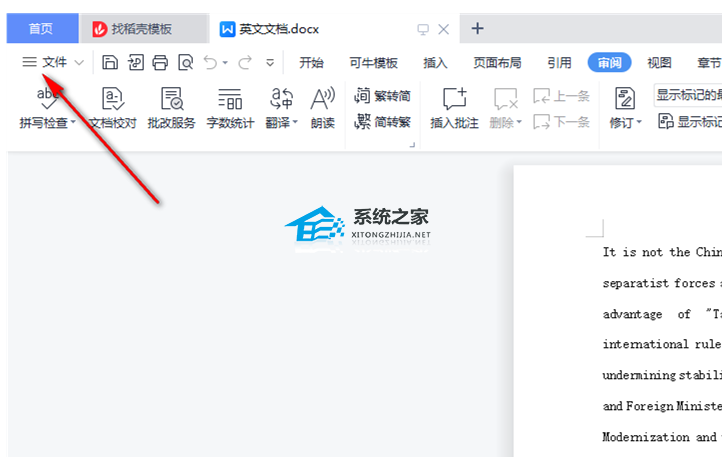Click the line starting with "advantage of"
Image resolution: width=722 pixels, height=457 pixels.
click(662, 314)
